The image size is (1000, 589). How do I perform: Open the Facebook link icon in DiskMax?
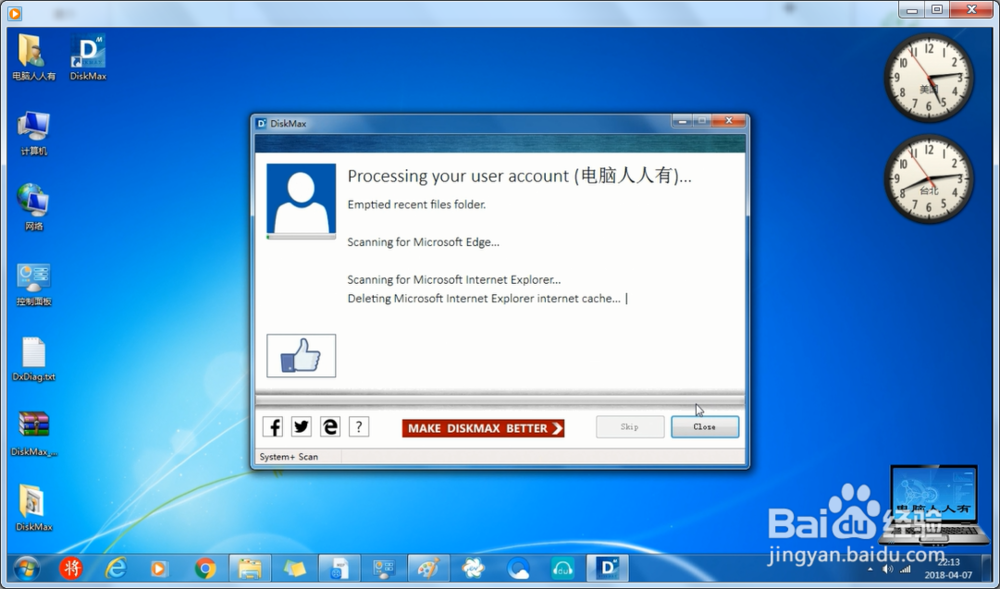pos(273,427)
